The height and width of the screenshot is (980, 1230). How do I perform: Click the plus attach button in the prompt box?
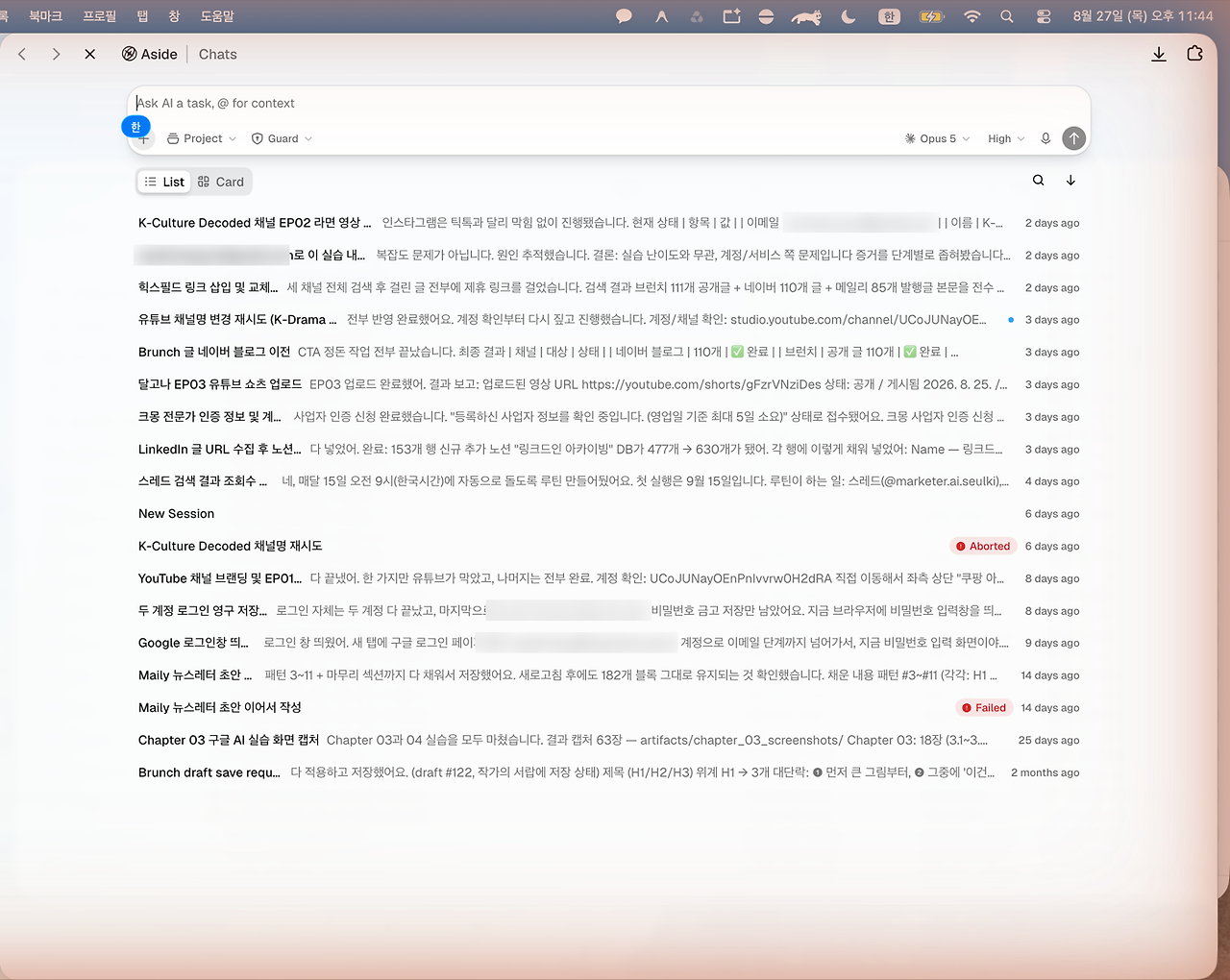pyautogui.click(x=143, y=139)
